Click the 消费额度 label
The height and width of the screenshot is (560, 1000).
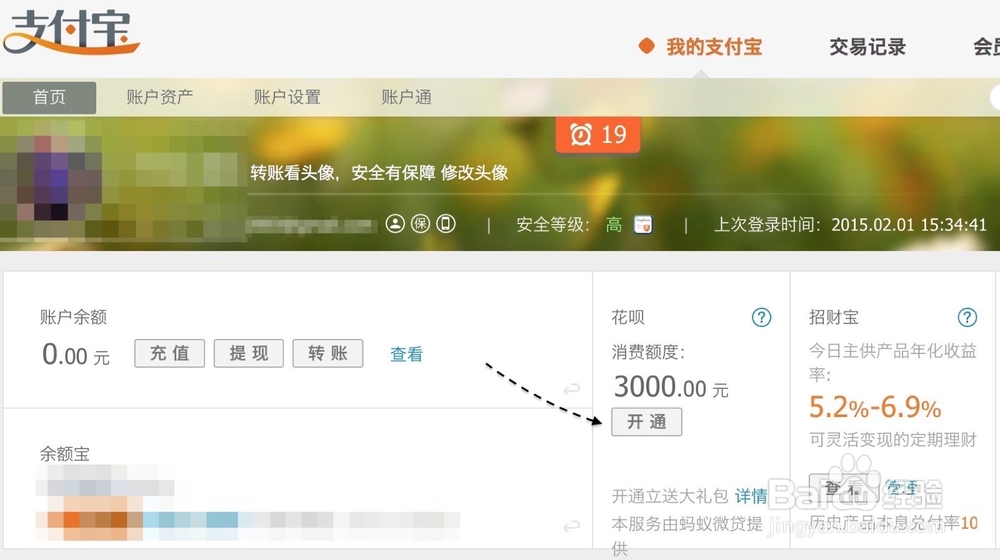[648, 351]
